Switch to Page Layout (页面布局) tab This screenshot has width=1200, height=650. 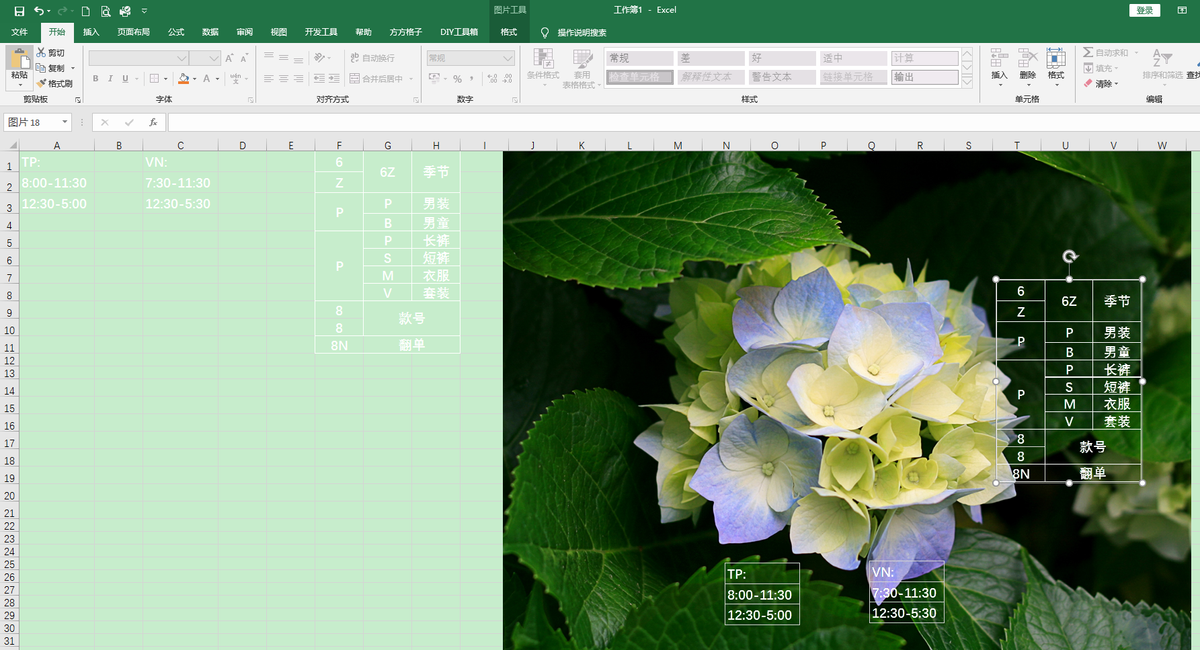134,32
